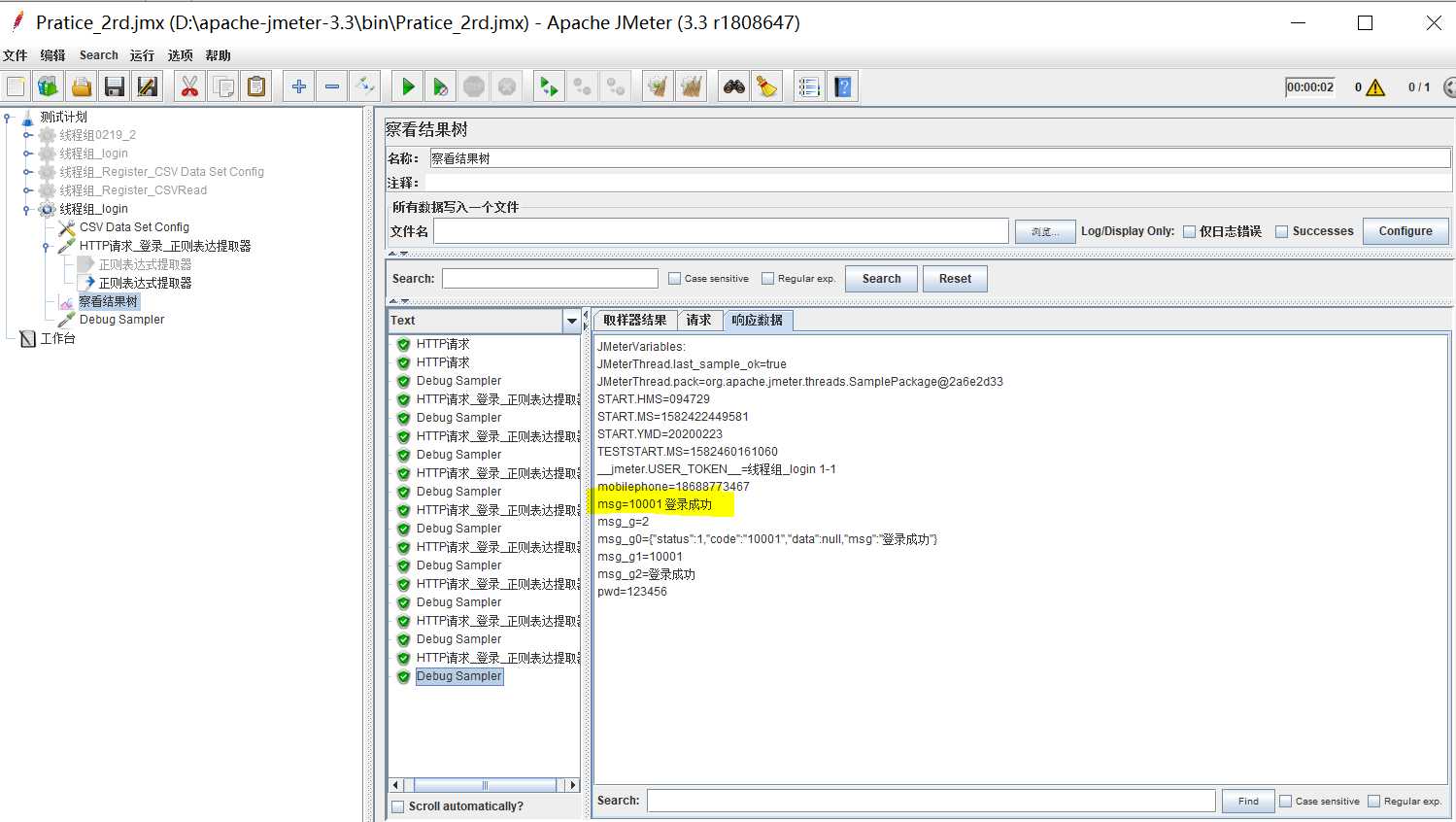Open the 帮助 menu

click(x=218, y=55)
